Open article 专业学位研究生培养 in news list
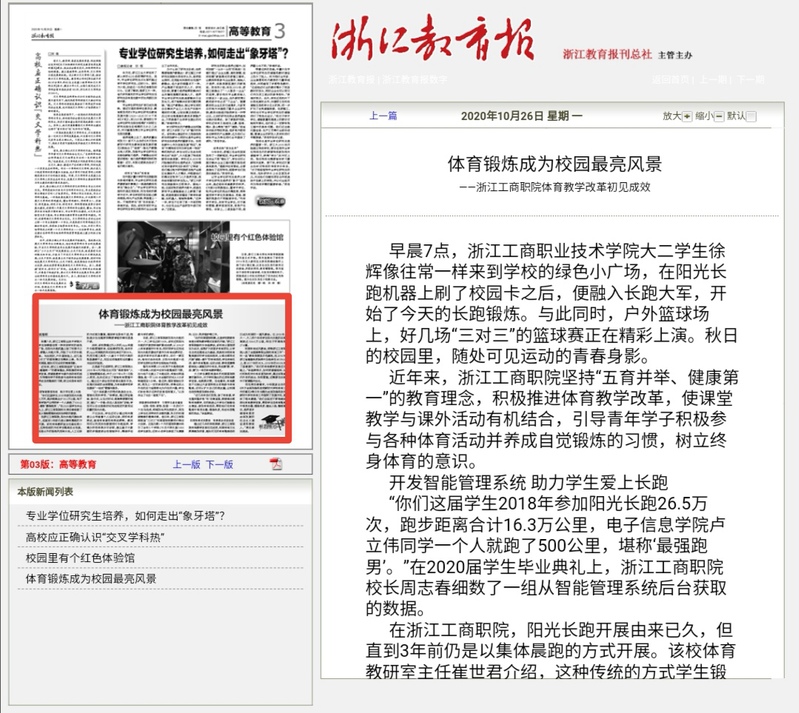 pos(125,516)
